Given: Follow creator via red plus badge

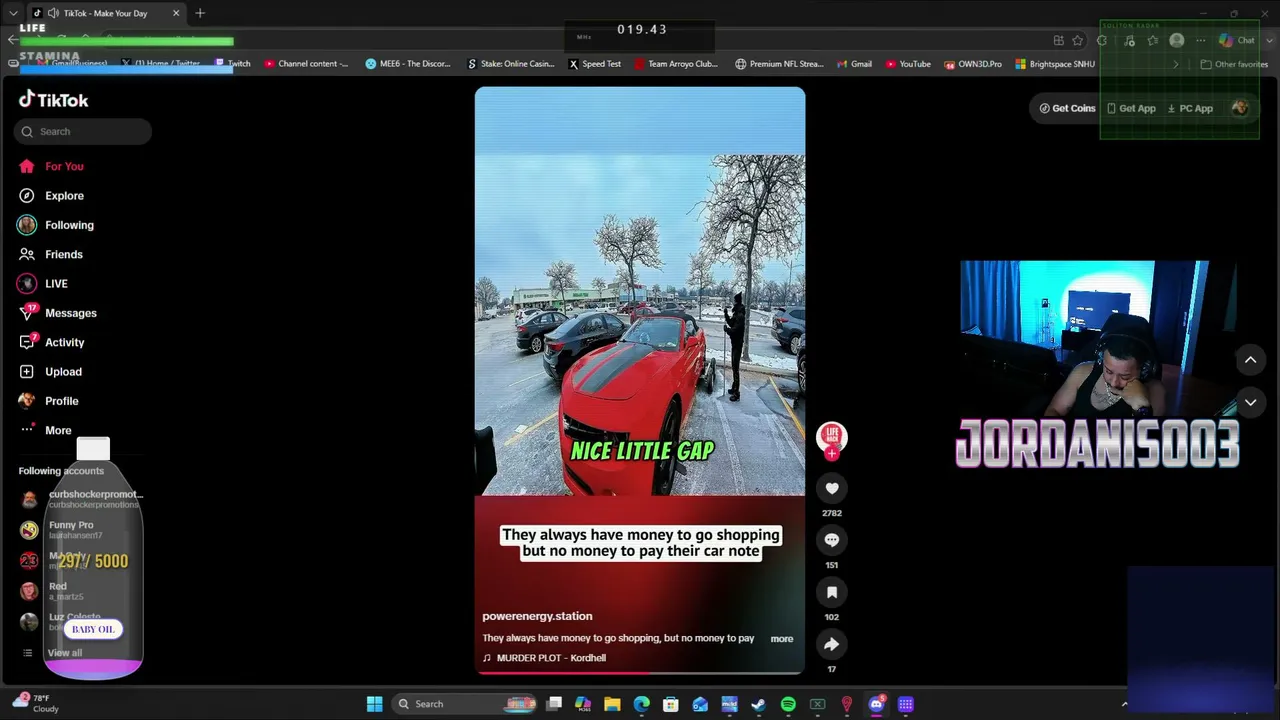Looking at the screenshot, I should (831, 454).
